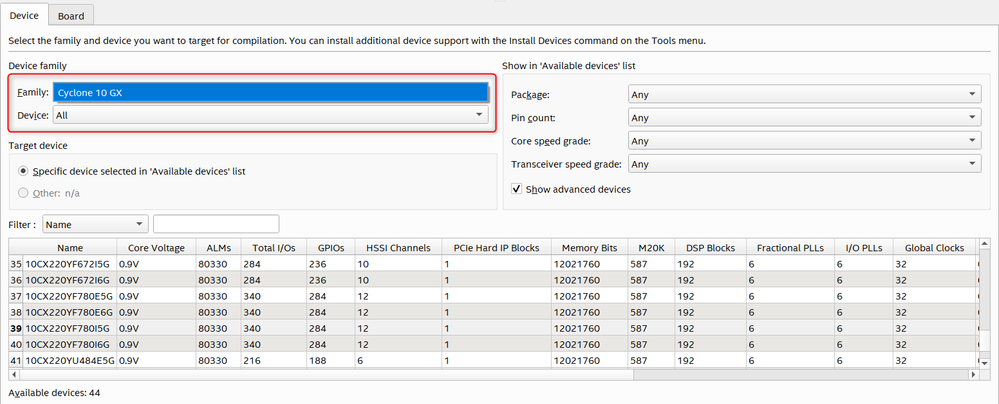Click the Memory Bits column header
Viewport: 999px width, 404px height.
[589, 247]
